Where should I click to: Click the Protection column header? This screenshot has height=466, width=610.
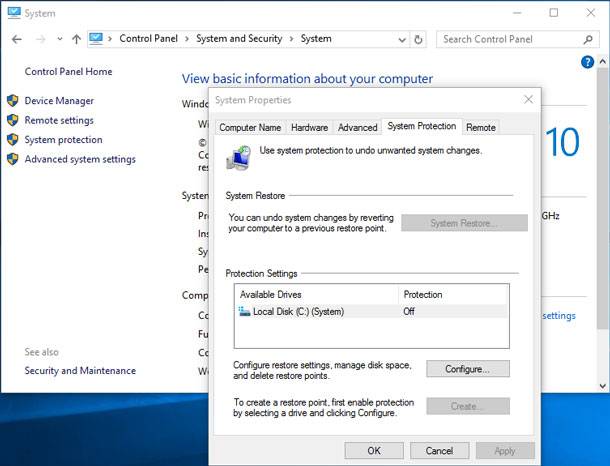pyautogui.click(x=454, y=294)
